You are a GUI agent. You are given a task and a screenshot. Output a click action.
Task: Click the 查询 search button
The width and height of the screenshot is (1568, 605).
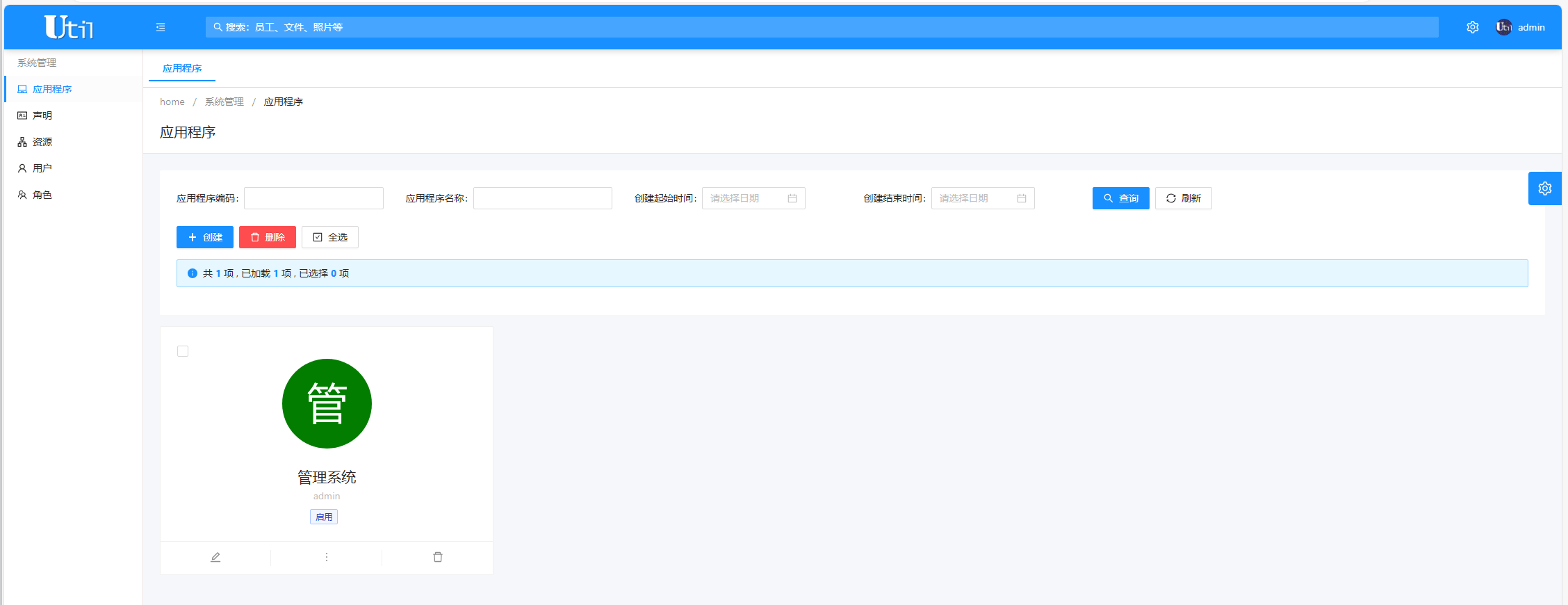[1120, 198]
